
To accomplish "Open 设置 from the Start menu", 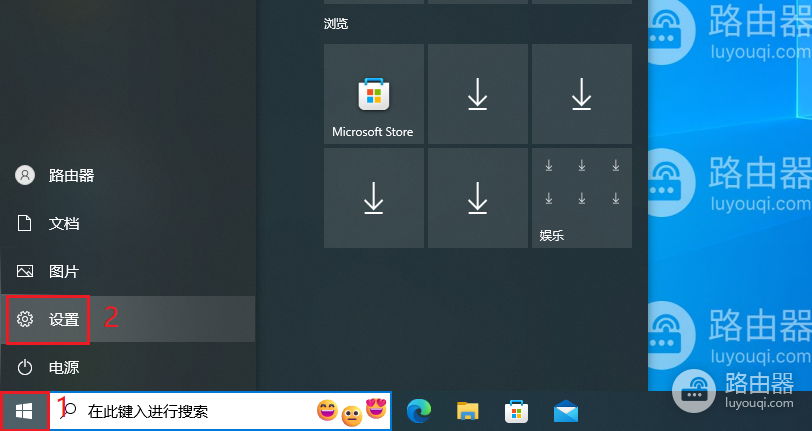I will pos(128,320).
